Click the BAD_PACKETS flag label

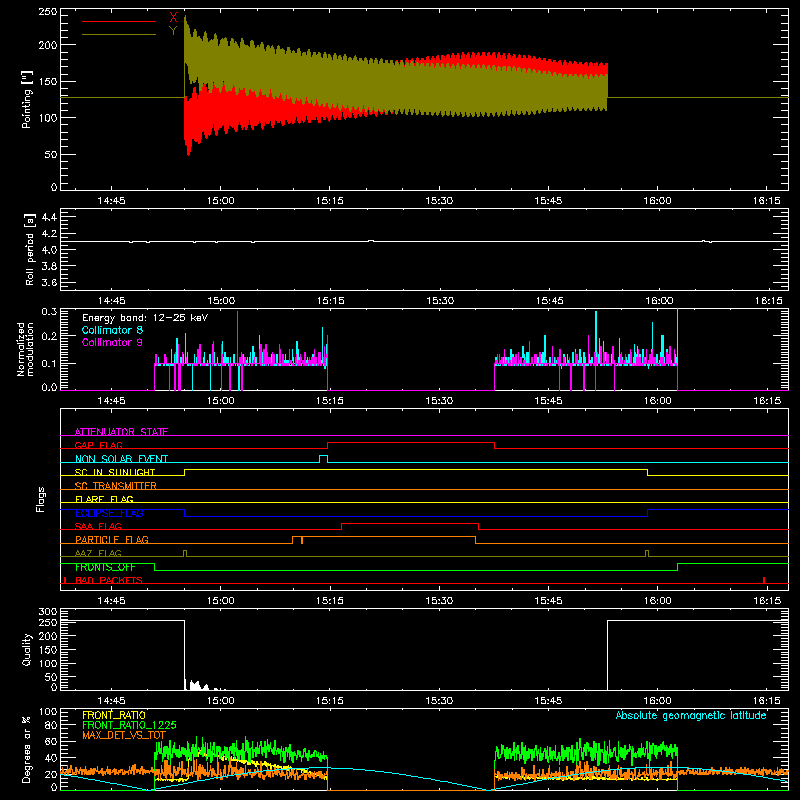109,580
